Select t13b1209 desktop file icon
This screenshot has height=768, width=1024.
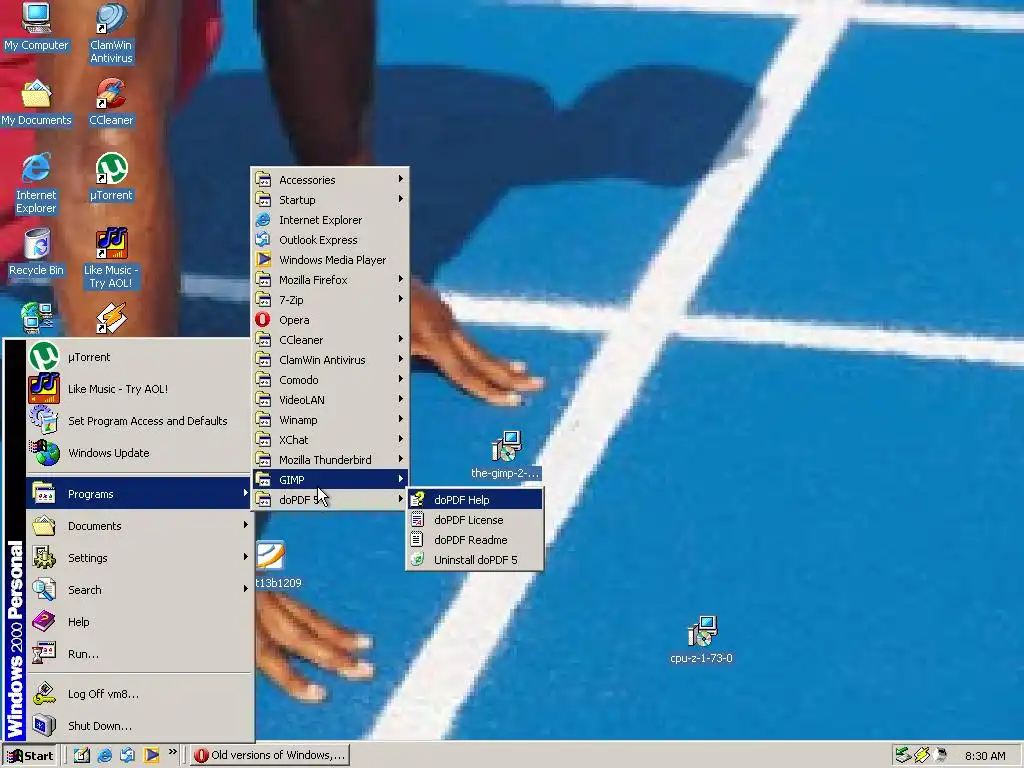point(276,565)
